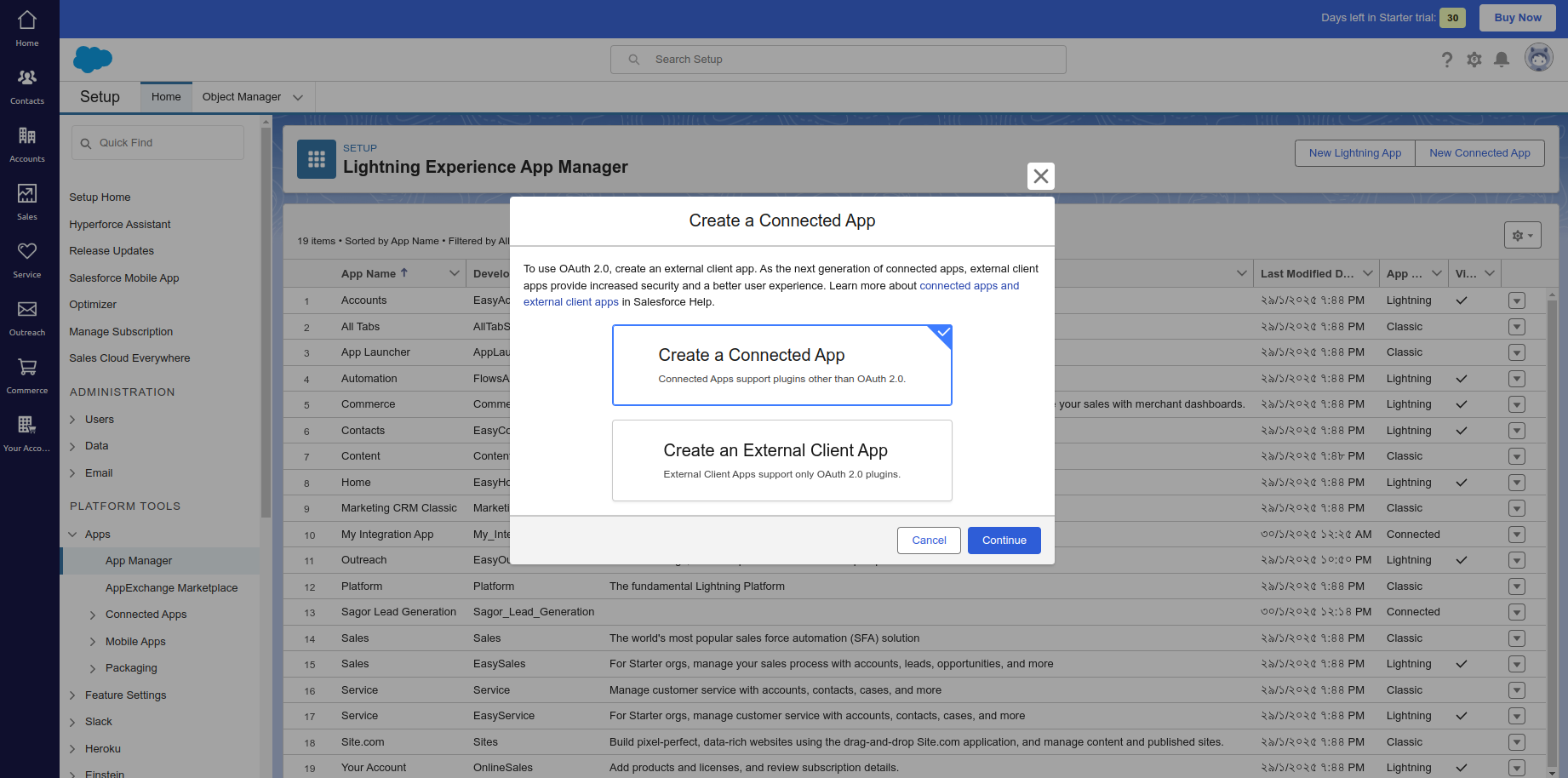Image resolution: width=1568 pixels, height=778 pixels.
Task: Open Object Manager tab dropdown chevron
Action: tap(298, 97)
